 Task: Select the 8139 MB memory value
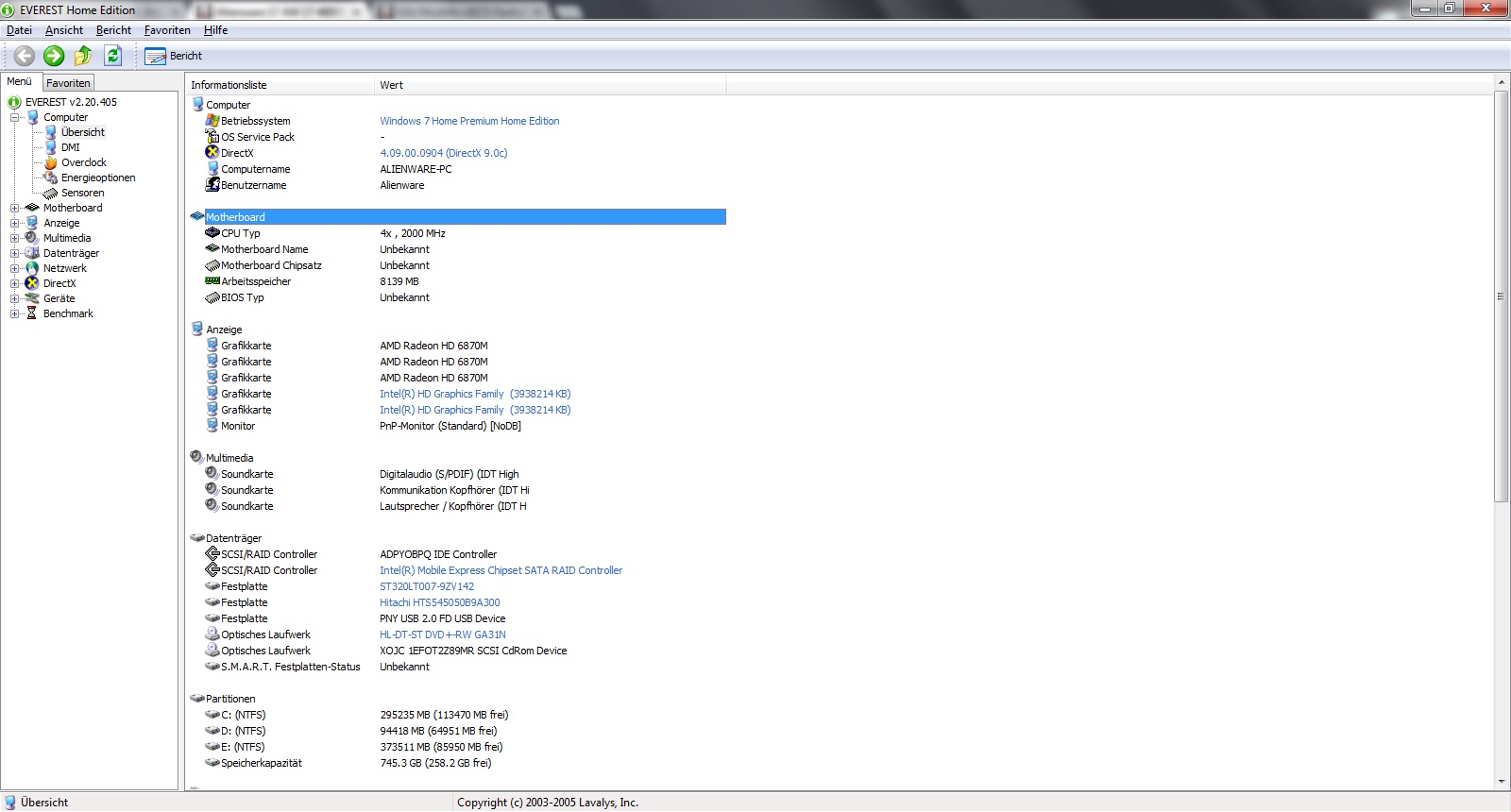tap(399, 281)
